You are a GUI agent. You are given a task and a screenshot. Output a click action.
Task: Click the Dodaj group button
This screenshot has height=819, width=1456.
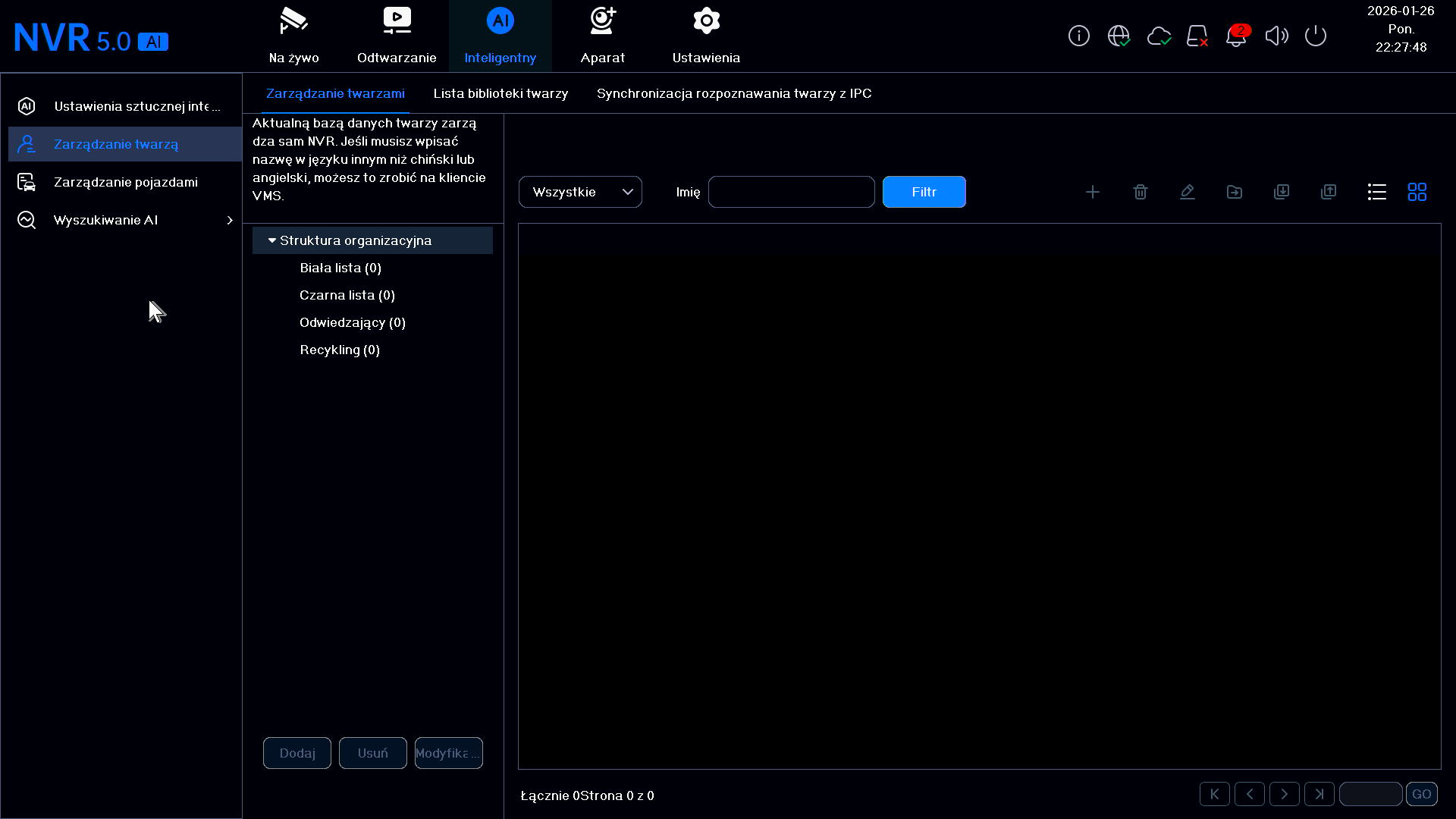click(297, 753)
